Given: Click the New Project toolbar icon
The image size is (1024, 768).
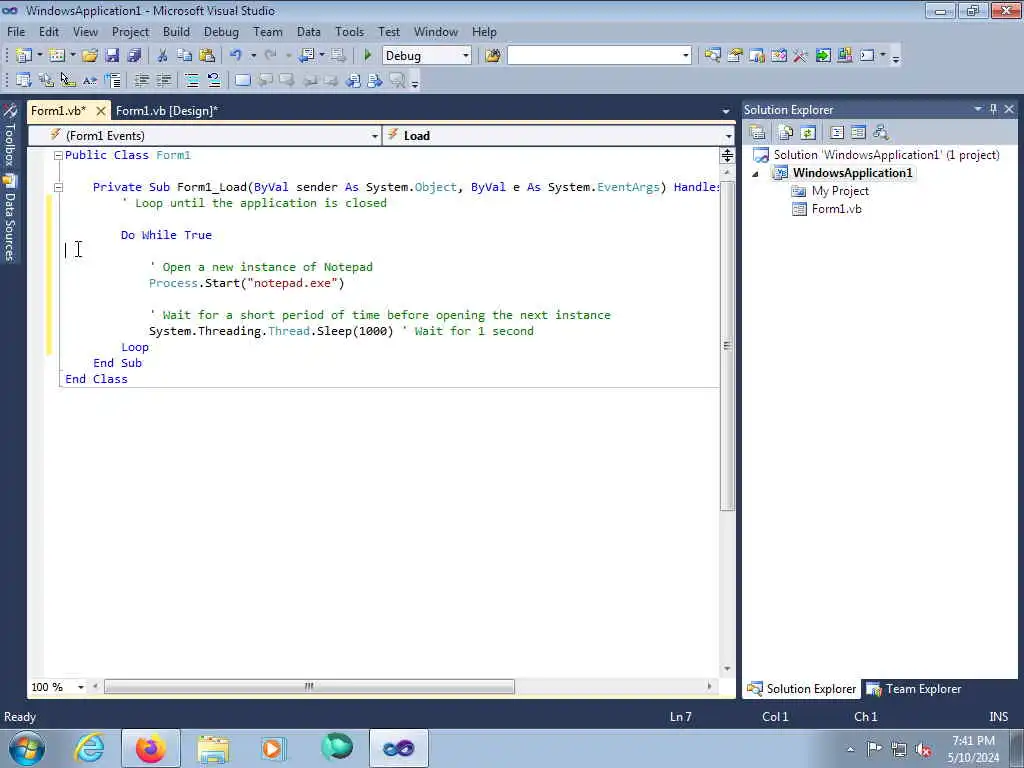Looking at the screenshot, I should (x=24, y=56).
